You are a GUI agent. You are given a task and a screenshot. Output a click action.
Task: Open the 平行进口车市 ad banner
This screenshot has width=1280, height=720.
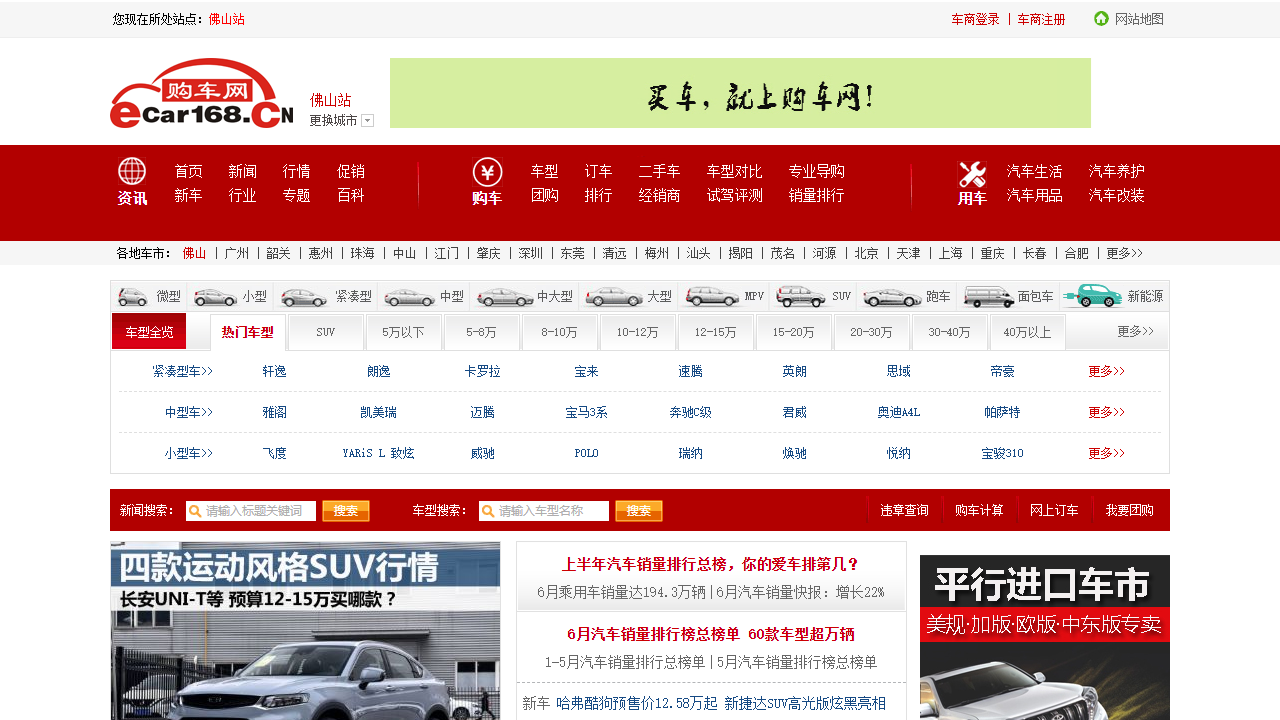(1045, 637)
